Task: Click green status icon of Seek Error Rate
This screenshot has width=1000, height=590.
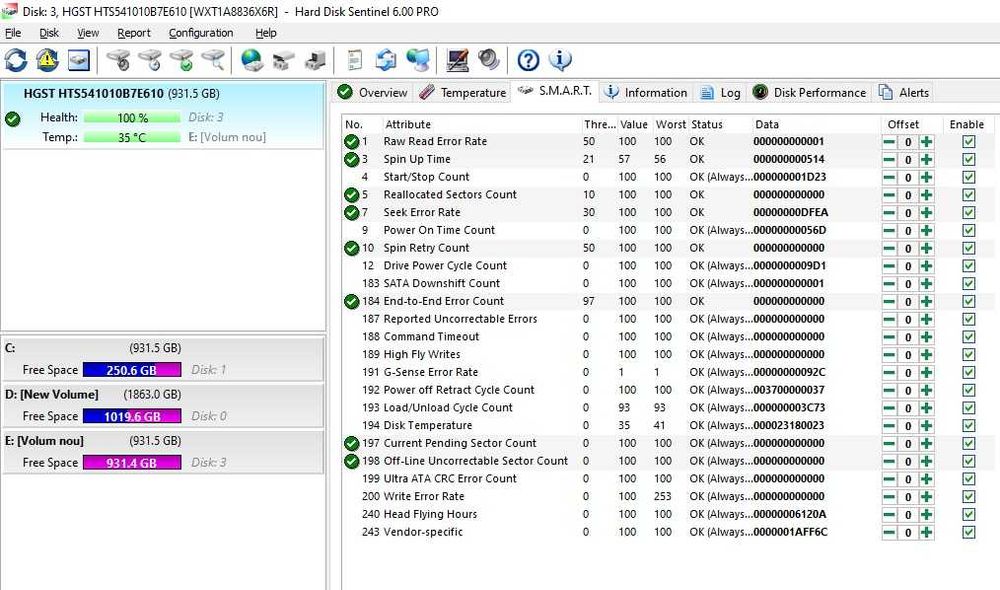Action: [x=351, y=212]
